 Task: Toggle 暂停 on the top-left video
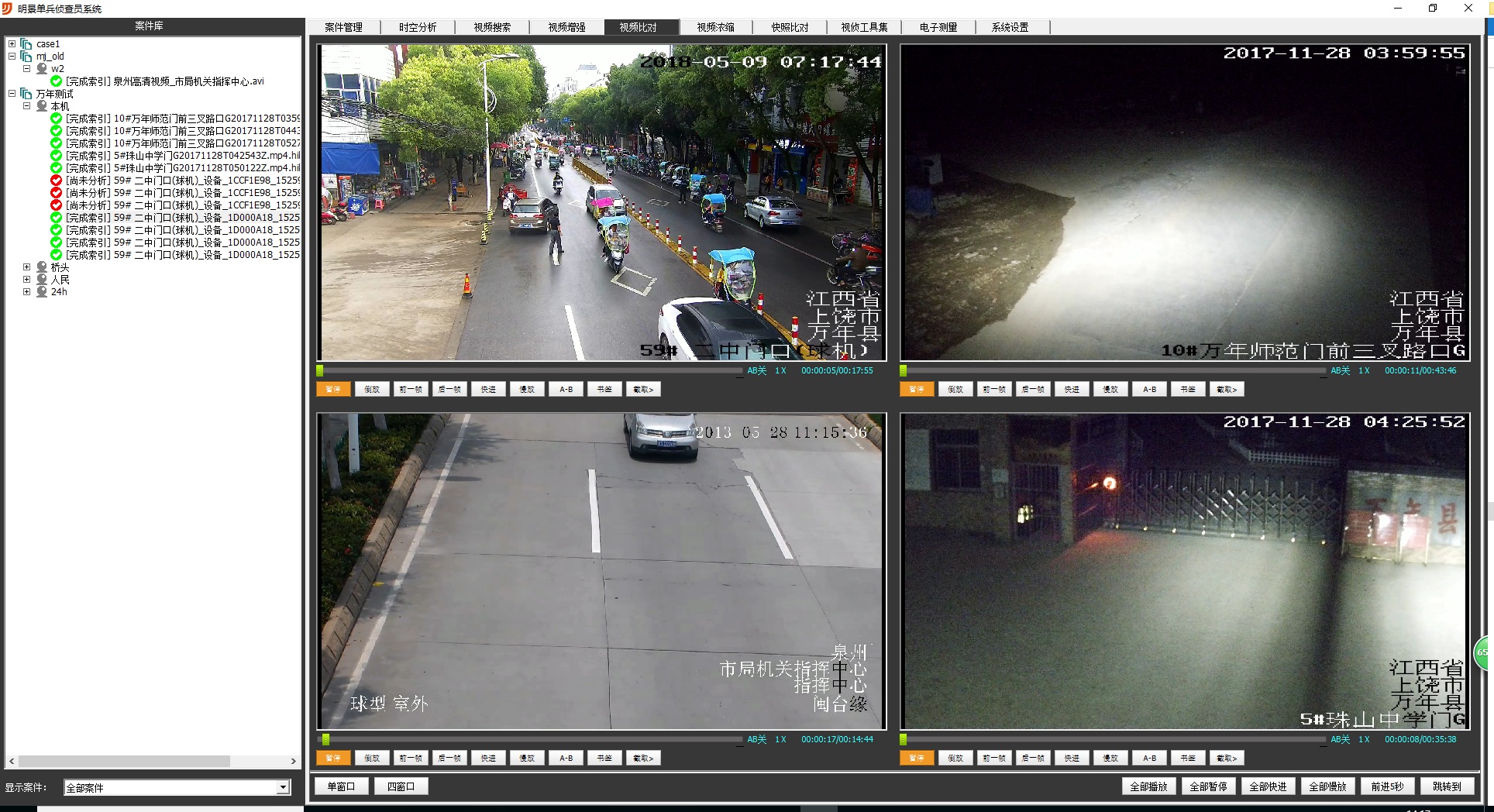tap(333, 389)
